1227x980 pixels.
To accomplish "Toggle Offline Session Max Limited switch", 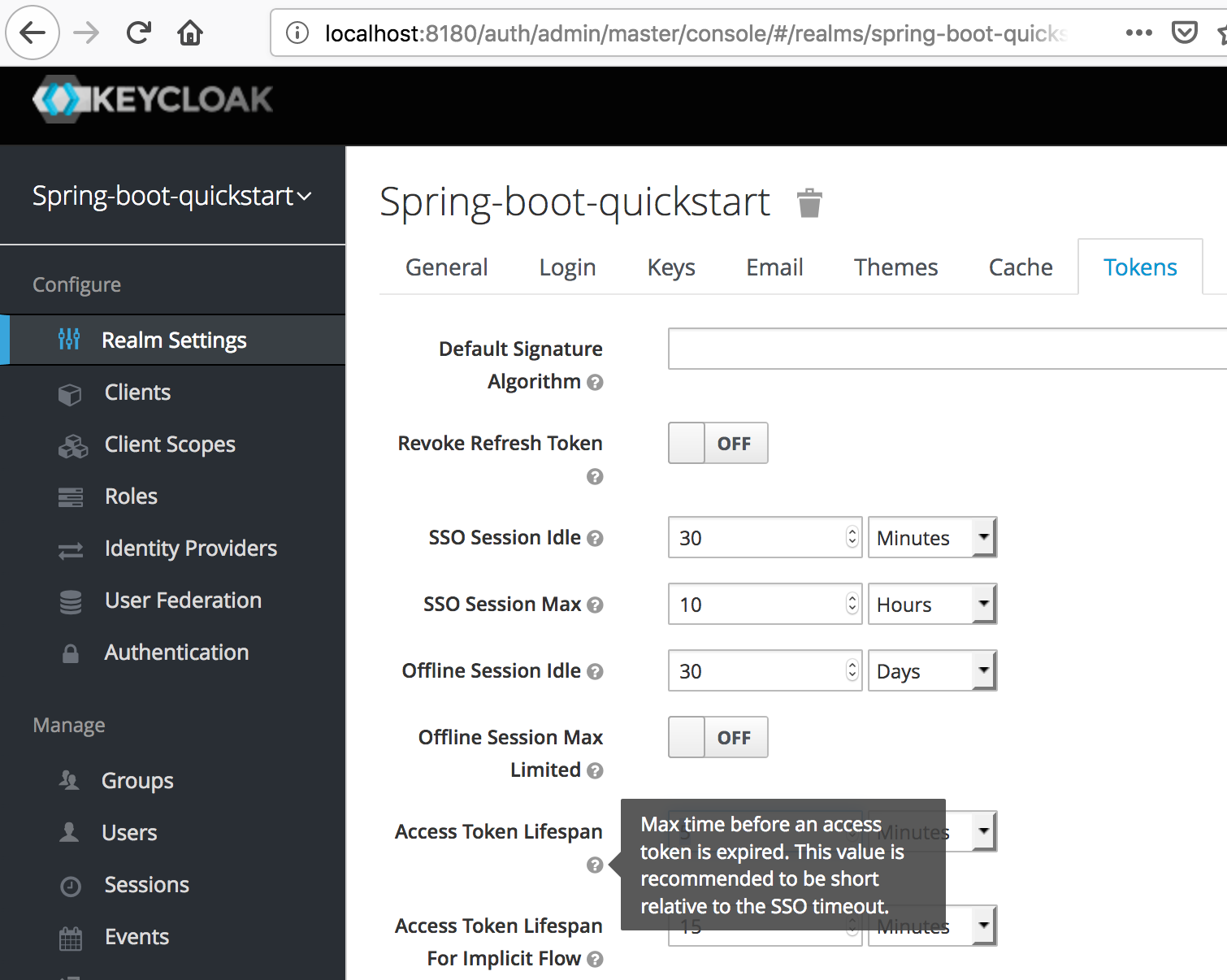I will pyautogui.click(x=718, y=737).
